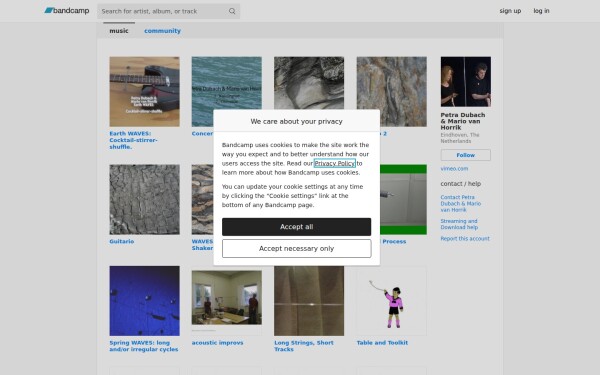Viewport: 600px width, 375px height.
Task: Click Spring WAVES: long and/or irregular cycles link
Action: point(143,346)
